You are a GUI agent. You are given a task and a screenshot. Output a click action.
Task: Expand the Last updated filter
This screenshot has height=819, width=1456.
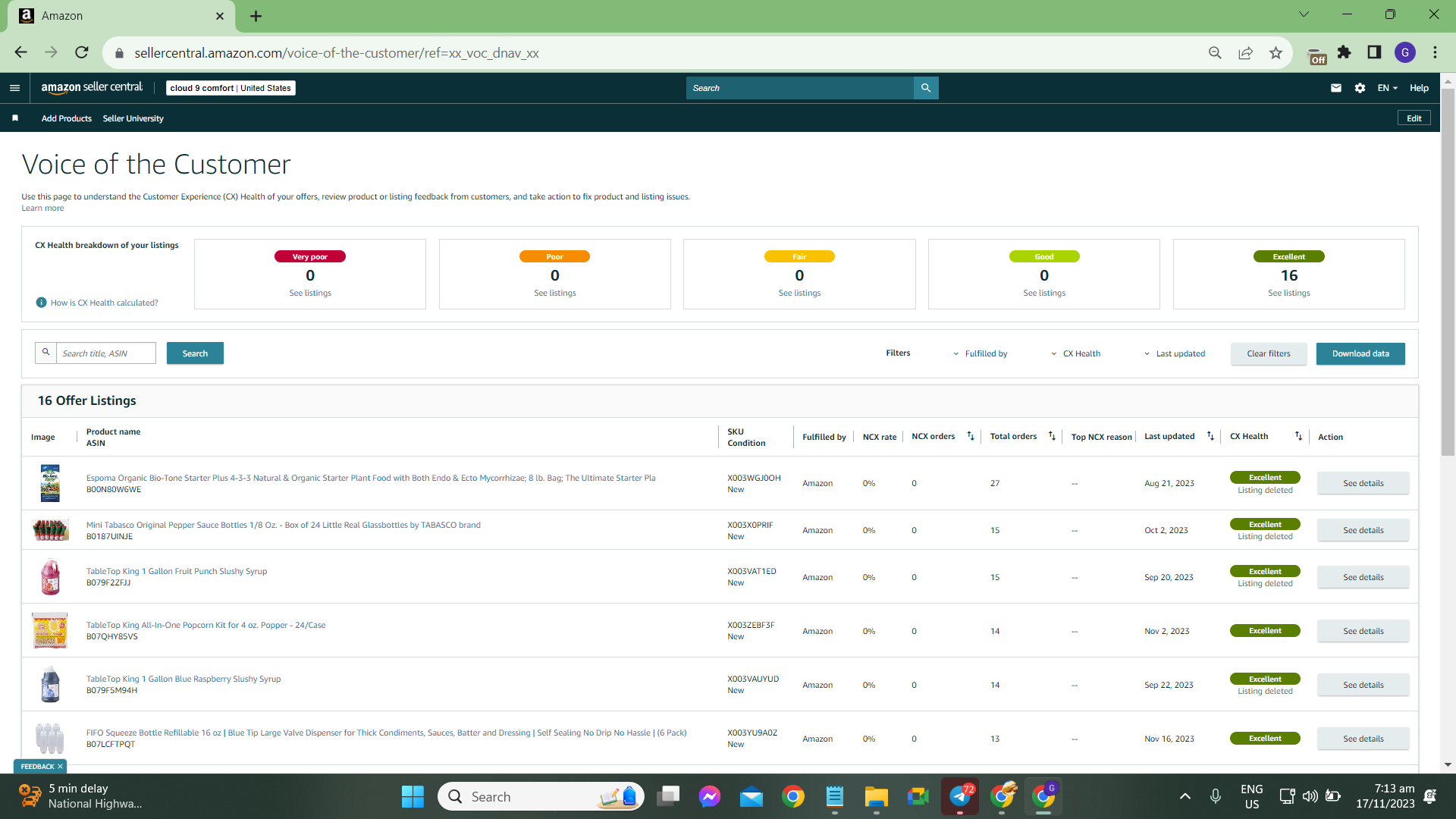(x=1174, y=353)
